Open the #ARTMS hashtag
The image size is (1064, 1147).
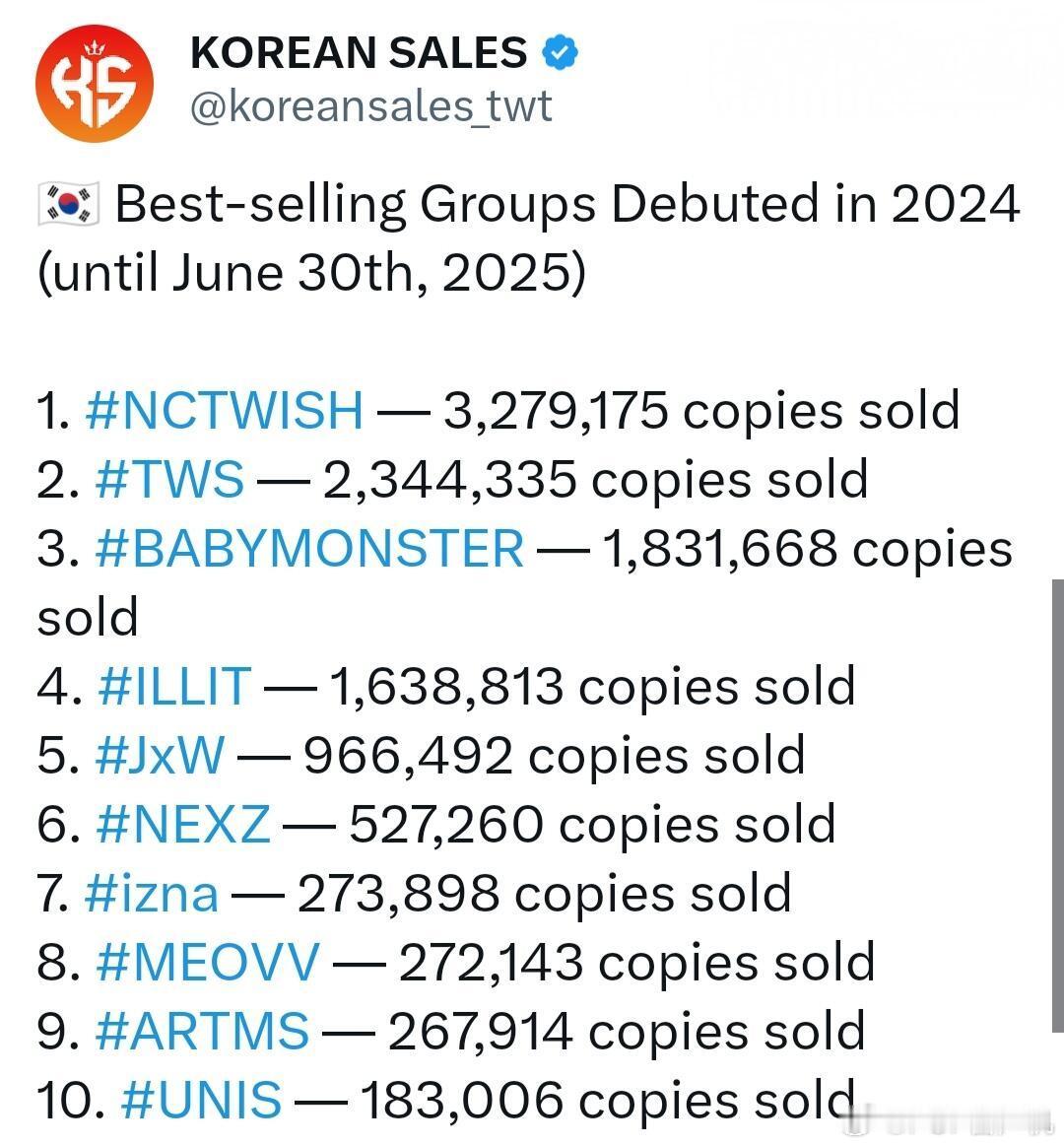click(202, 1032)
